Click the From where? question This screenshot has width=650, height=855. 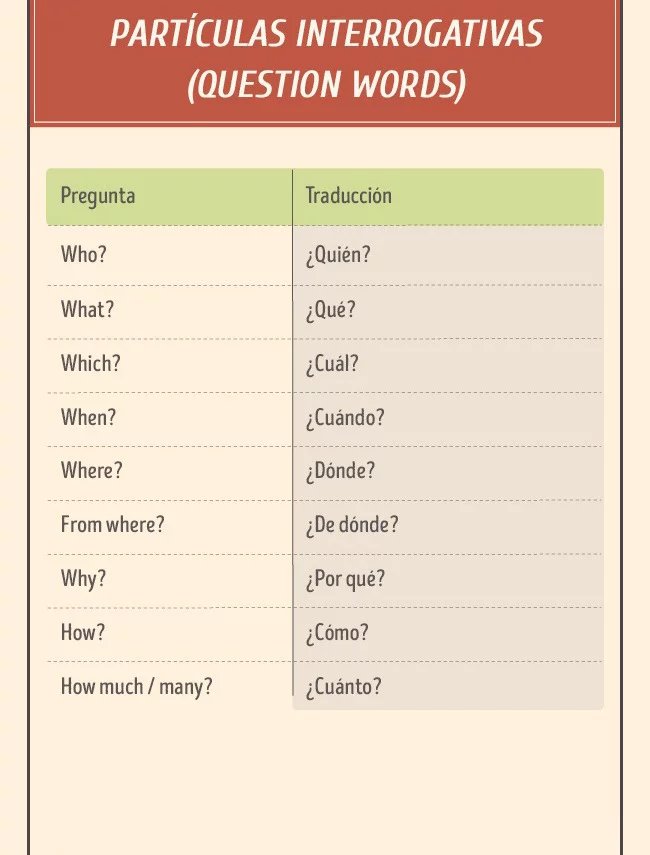(x=112, y=524)
